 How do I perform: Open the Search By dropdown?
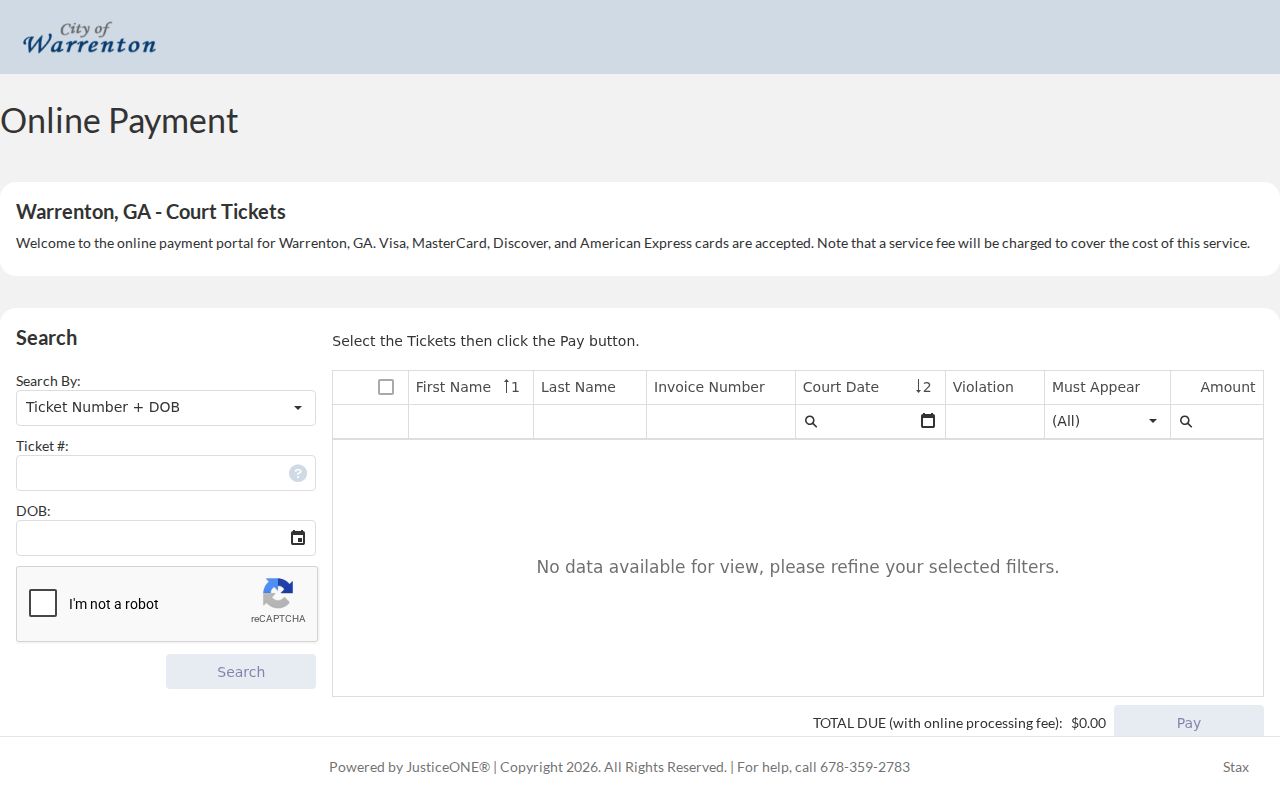coord(166,408)
